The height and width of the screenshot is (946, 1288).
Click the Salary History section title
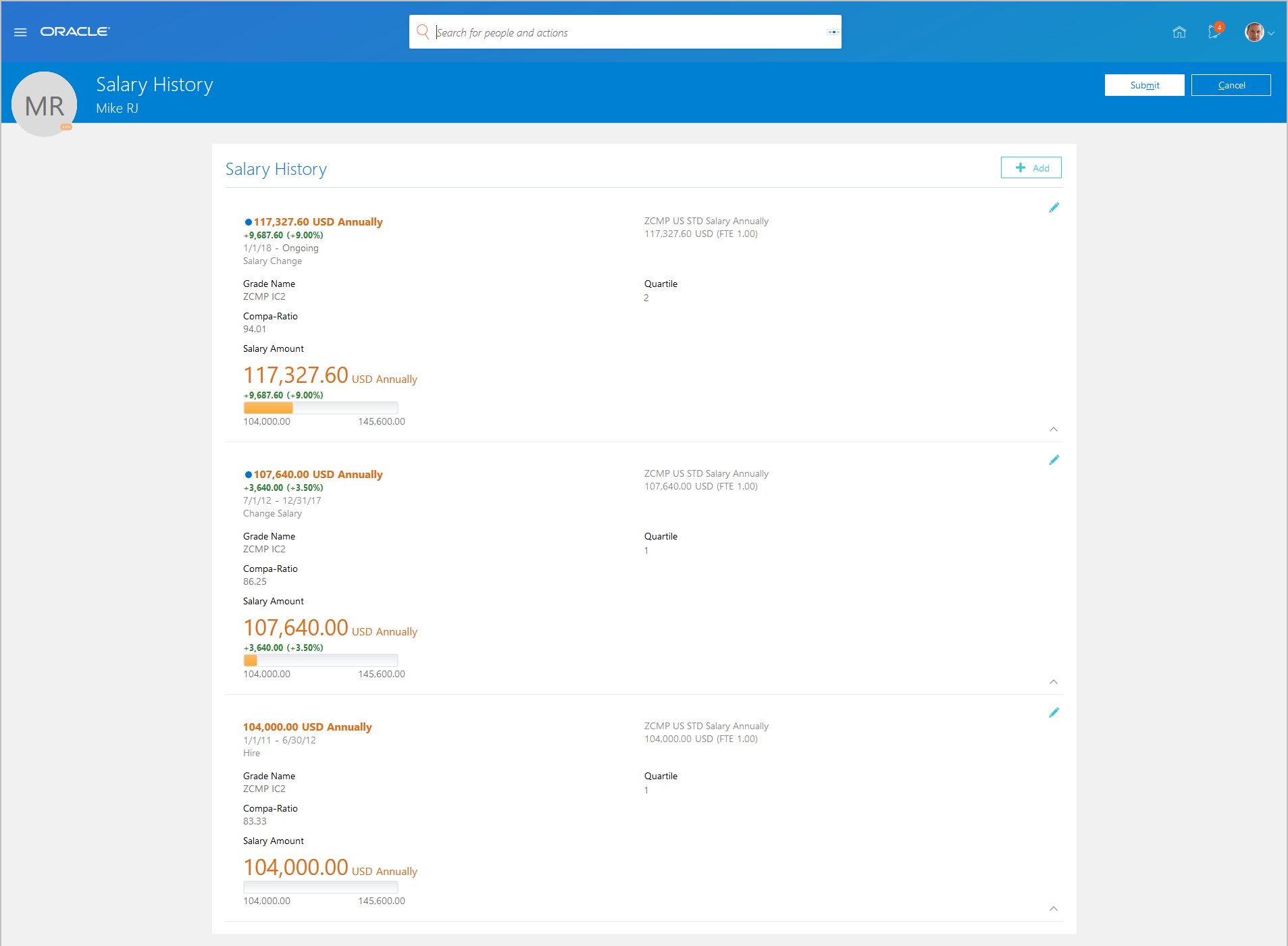(x=276, y=169)
